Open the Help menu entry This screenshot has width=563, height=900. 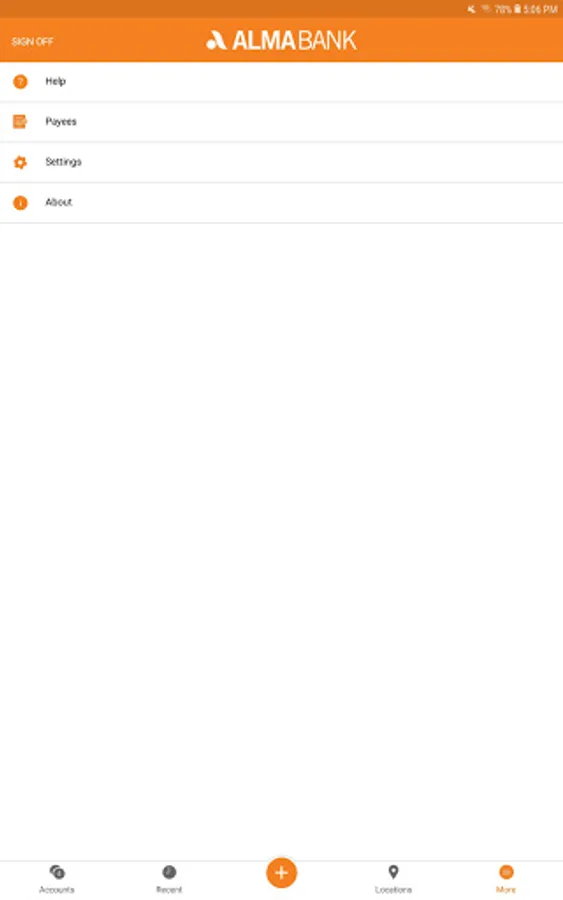281,82
